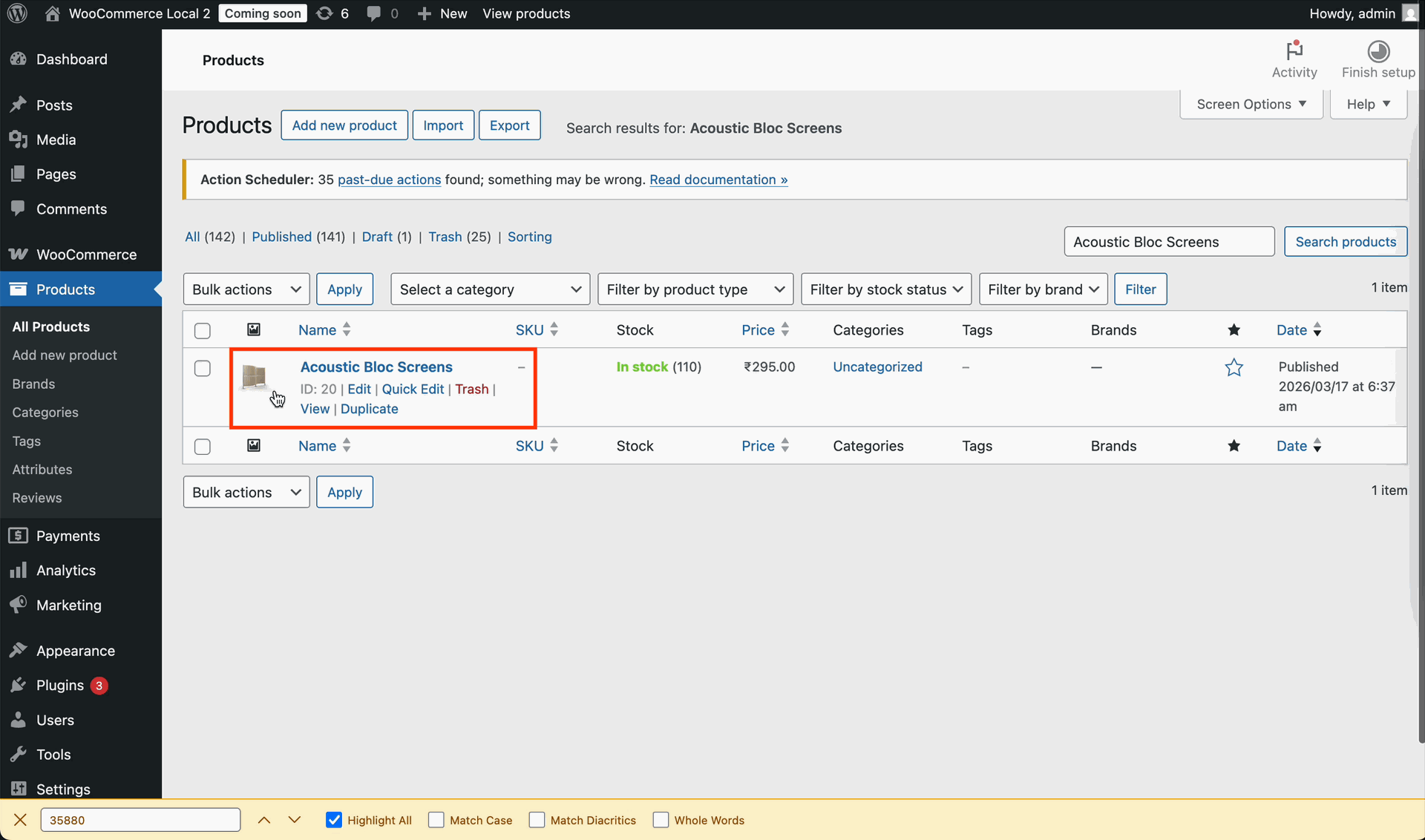This screenshot has height=840, width=1425.
Task: Click the find bar text field
Action: coord(140,820)
